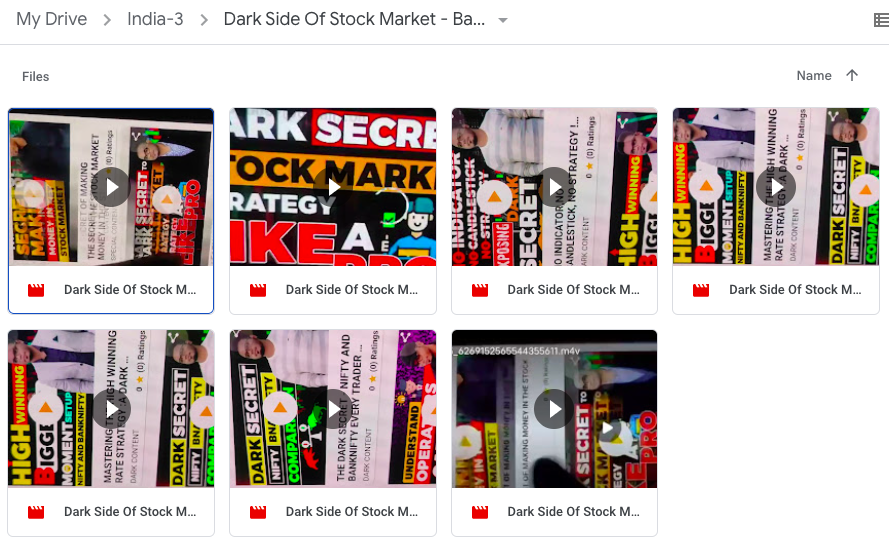Click the chevron after My Drive

coord(107,20)
